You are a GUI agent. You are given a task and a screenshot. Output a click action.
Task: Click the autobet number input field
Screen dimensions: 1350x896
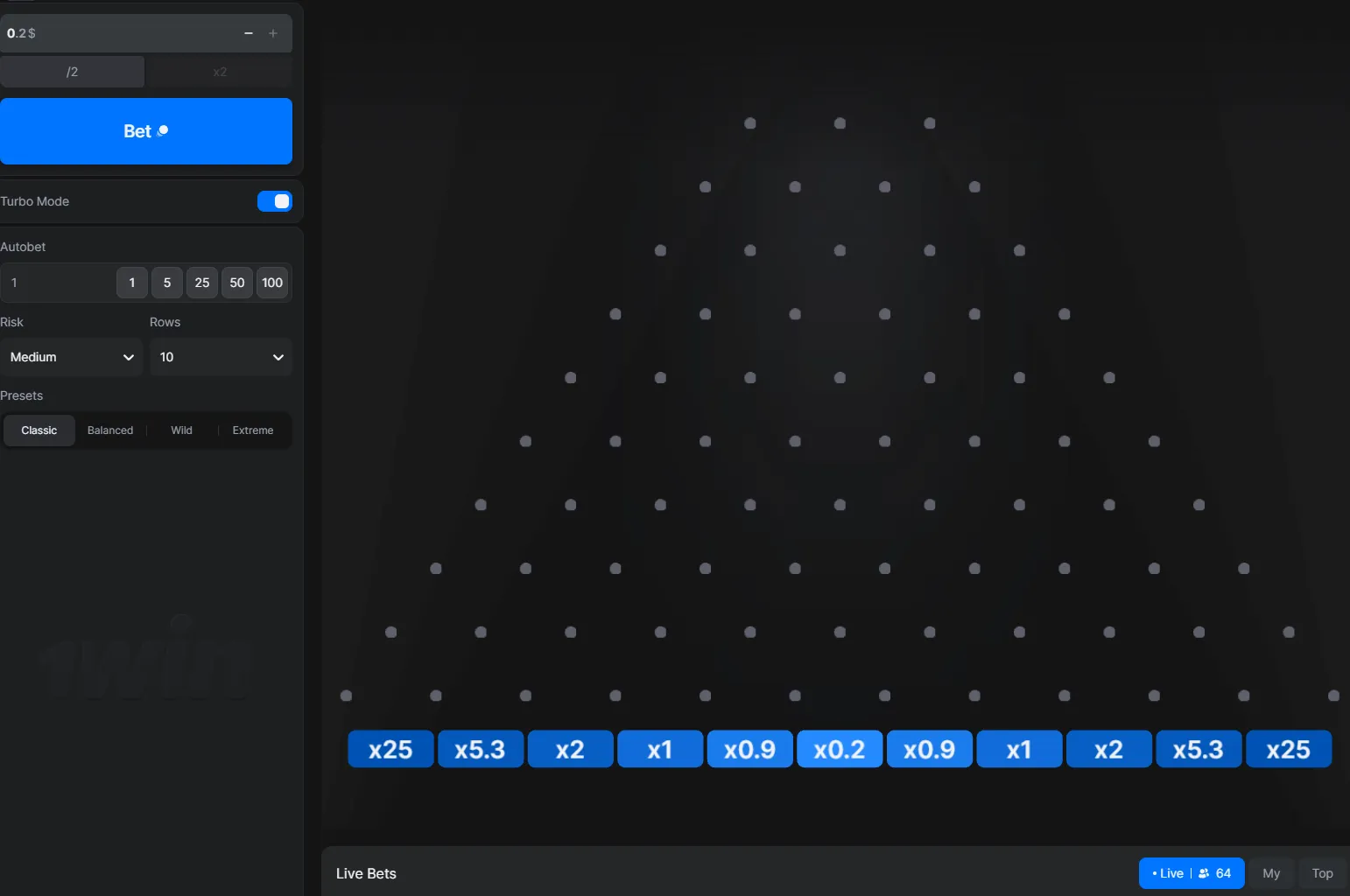pyautogui.click(x=58, y=283)
